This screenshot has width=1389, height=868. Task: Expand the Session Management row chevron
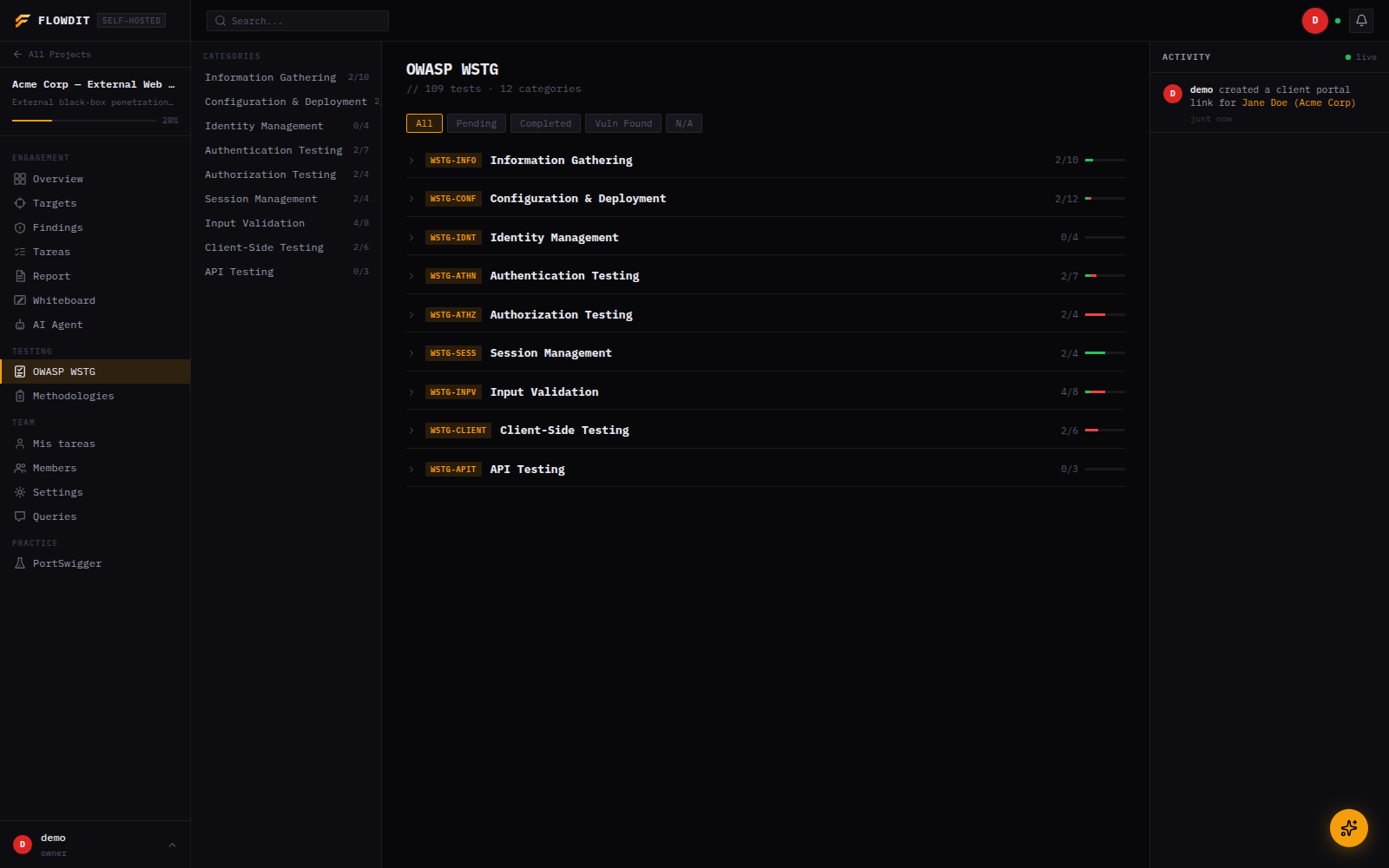(411, 353)
